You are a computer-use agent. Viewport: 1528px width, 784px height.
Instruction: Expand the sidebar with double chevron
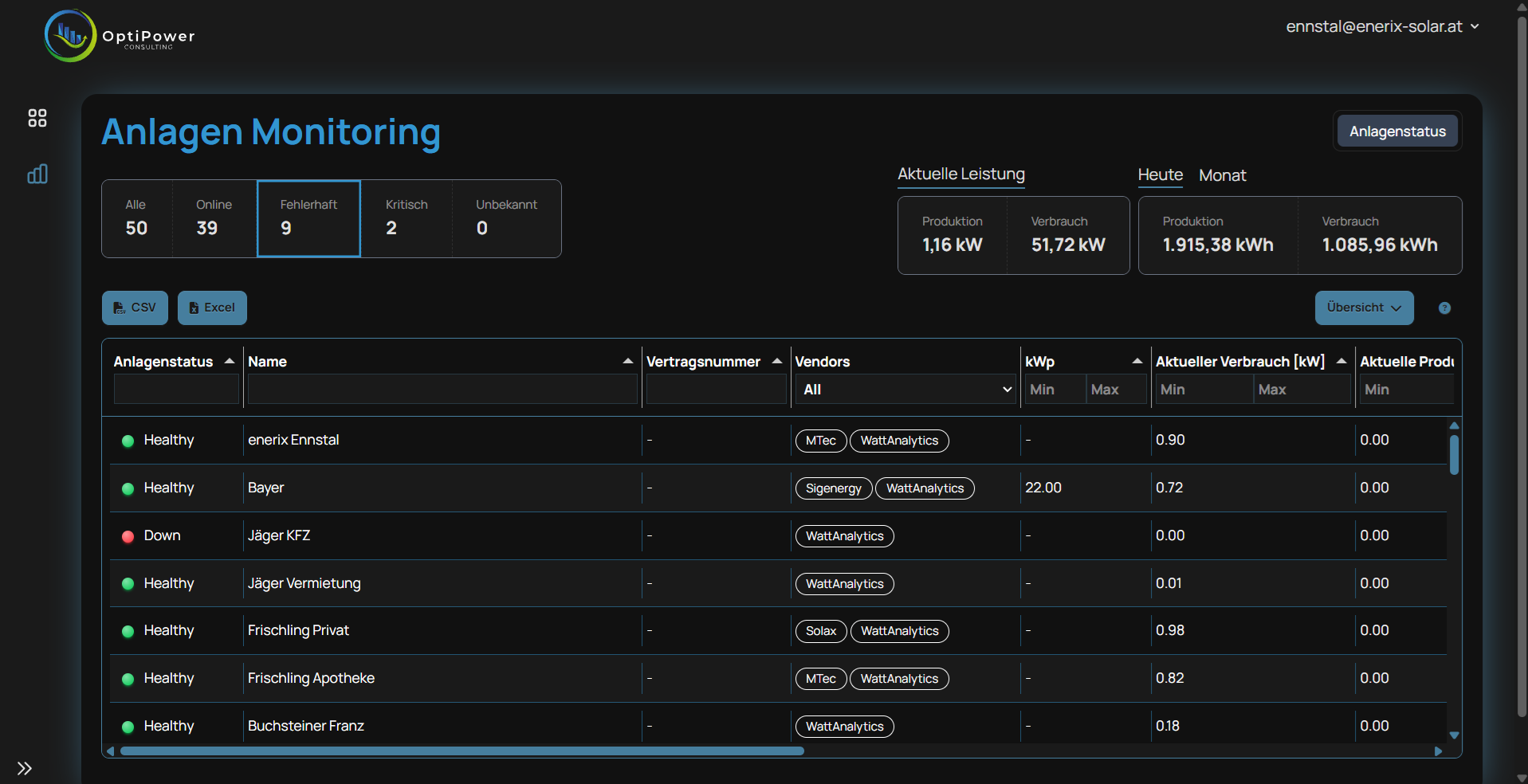[25, 768]
